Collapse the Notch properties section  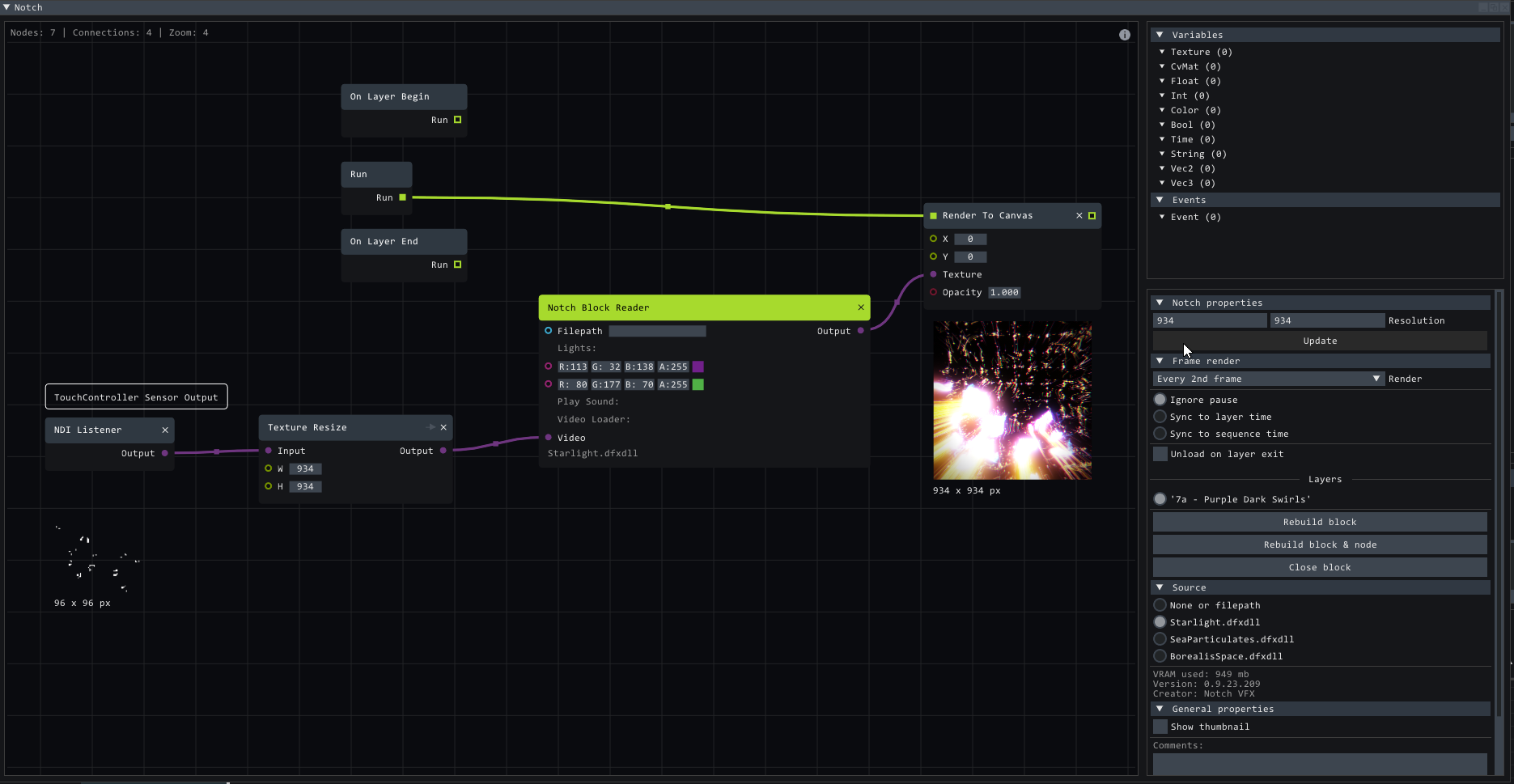(x=1160, y=303)
